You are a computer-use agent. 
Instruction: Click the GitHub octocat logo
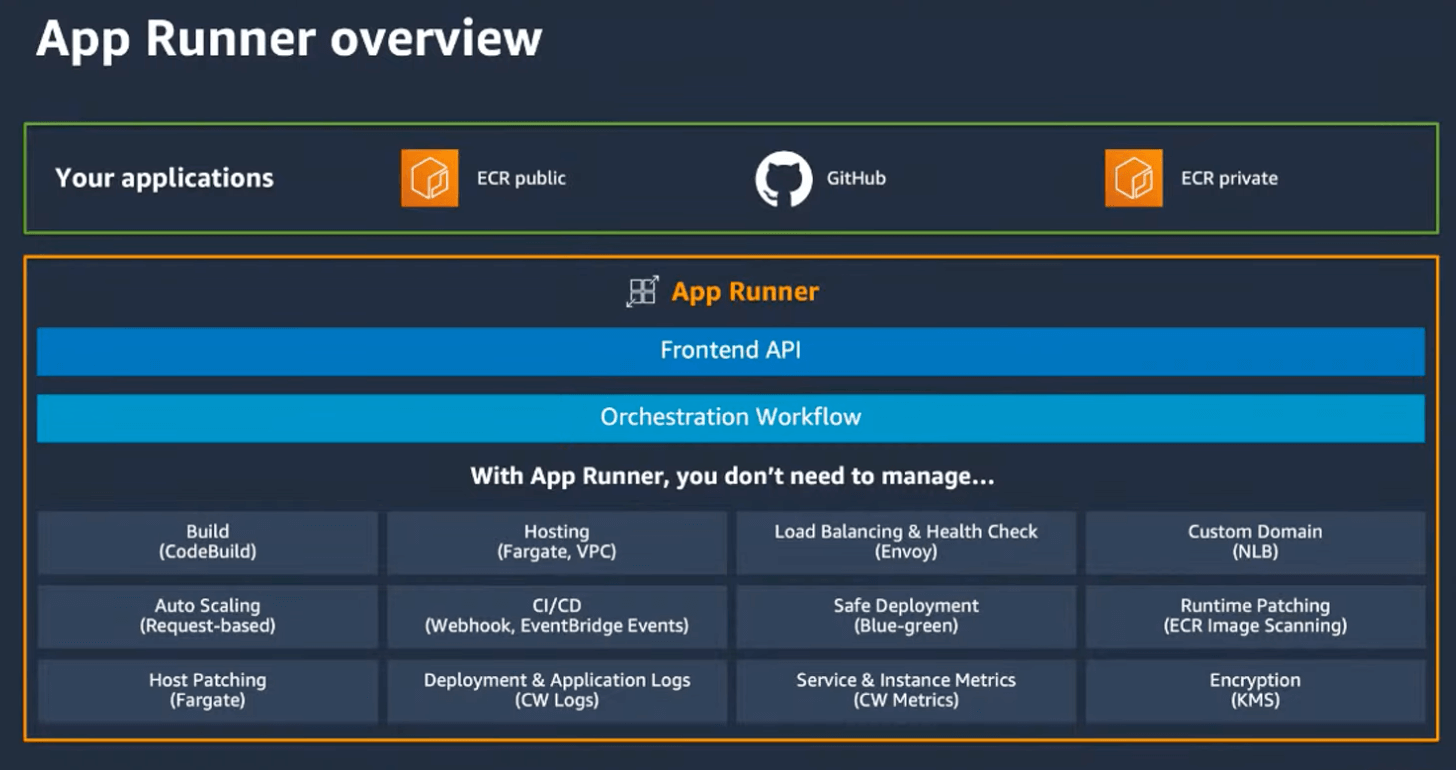[x=783, y=179]
